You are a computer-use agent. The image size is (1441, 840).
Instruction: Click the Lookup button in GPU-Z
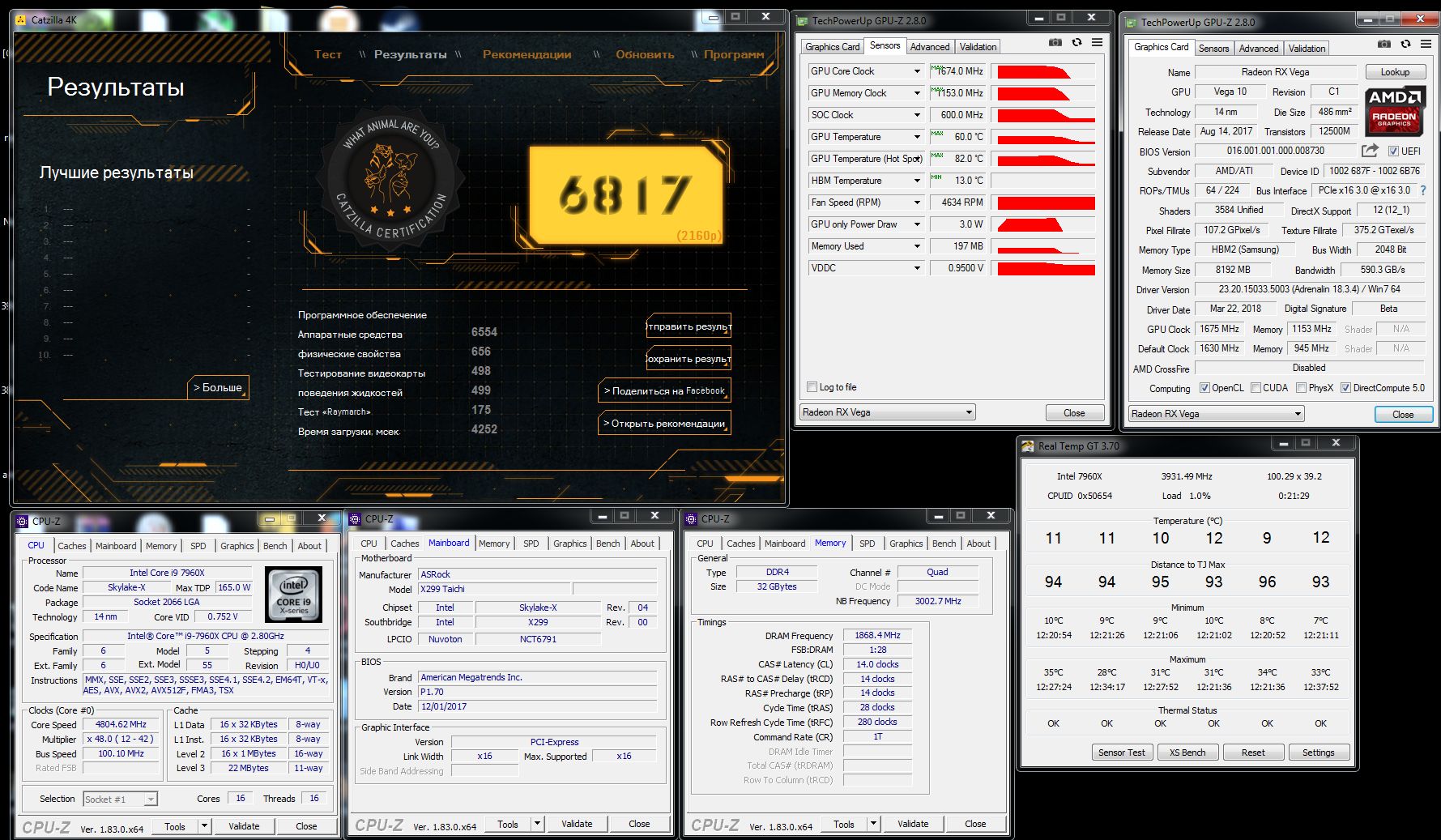[x=1395, y=72]
